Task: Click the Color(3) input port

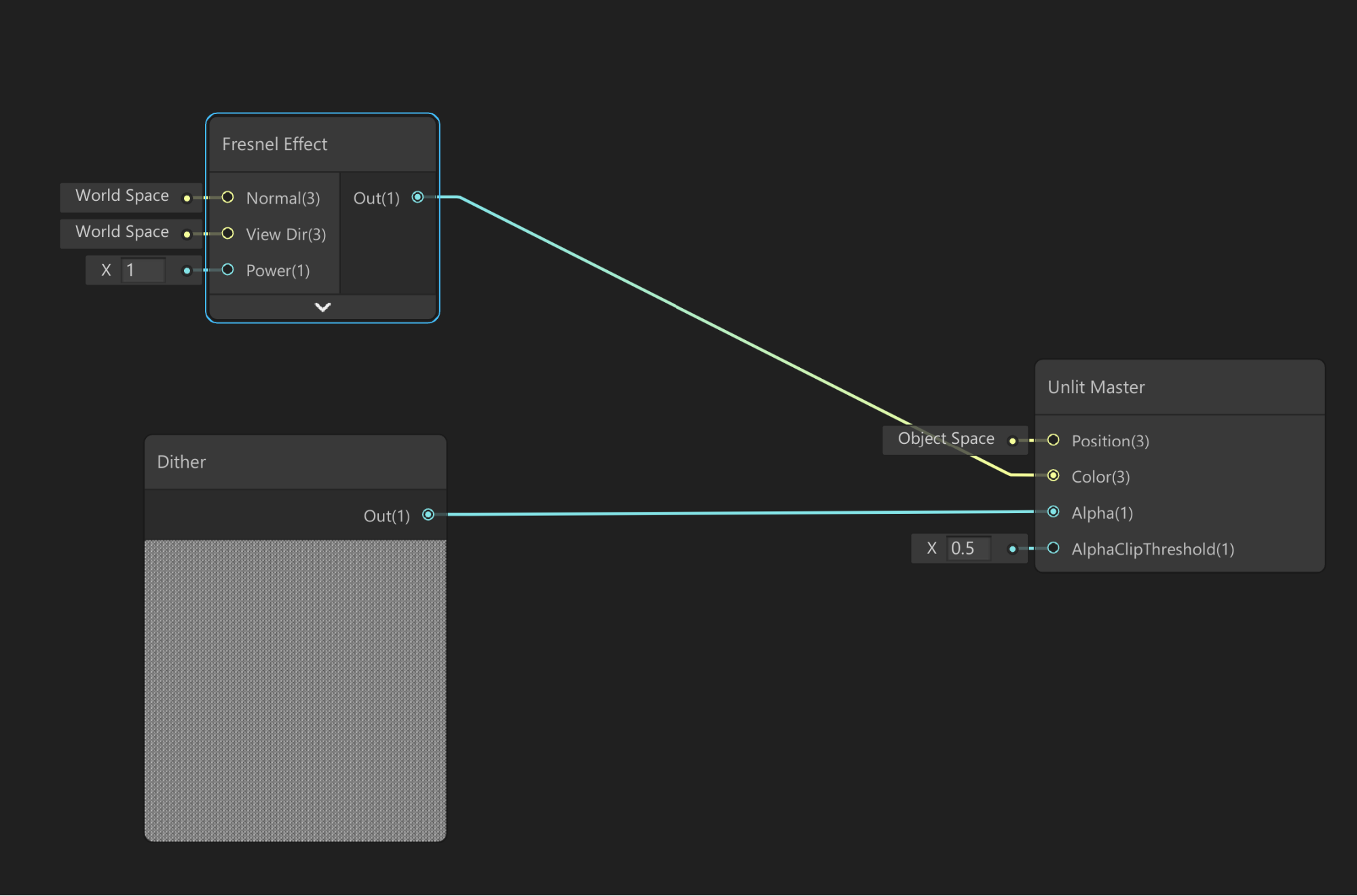Action: click(1053, 476)
